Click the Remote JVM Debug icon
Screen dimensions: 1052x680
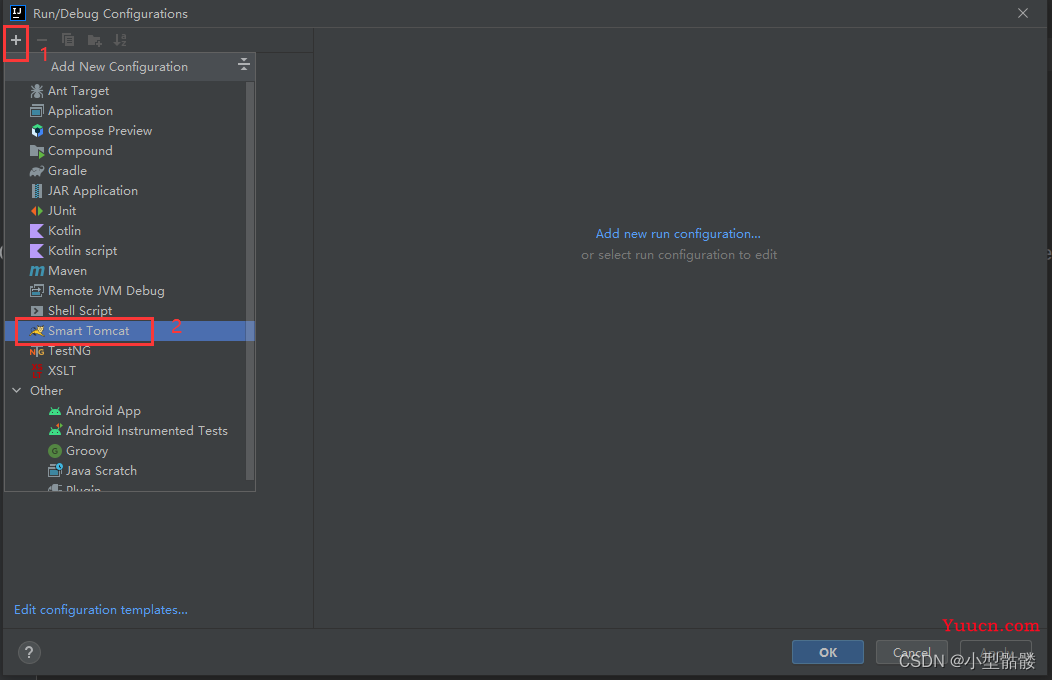coord(37,290)
